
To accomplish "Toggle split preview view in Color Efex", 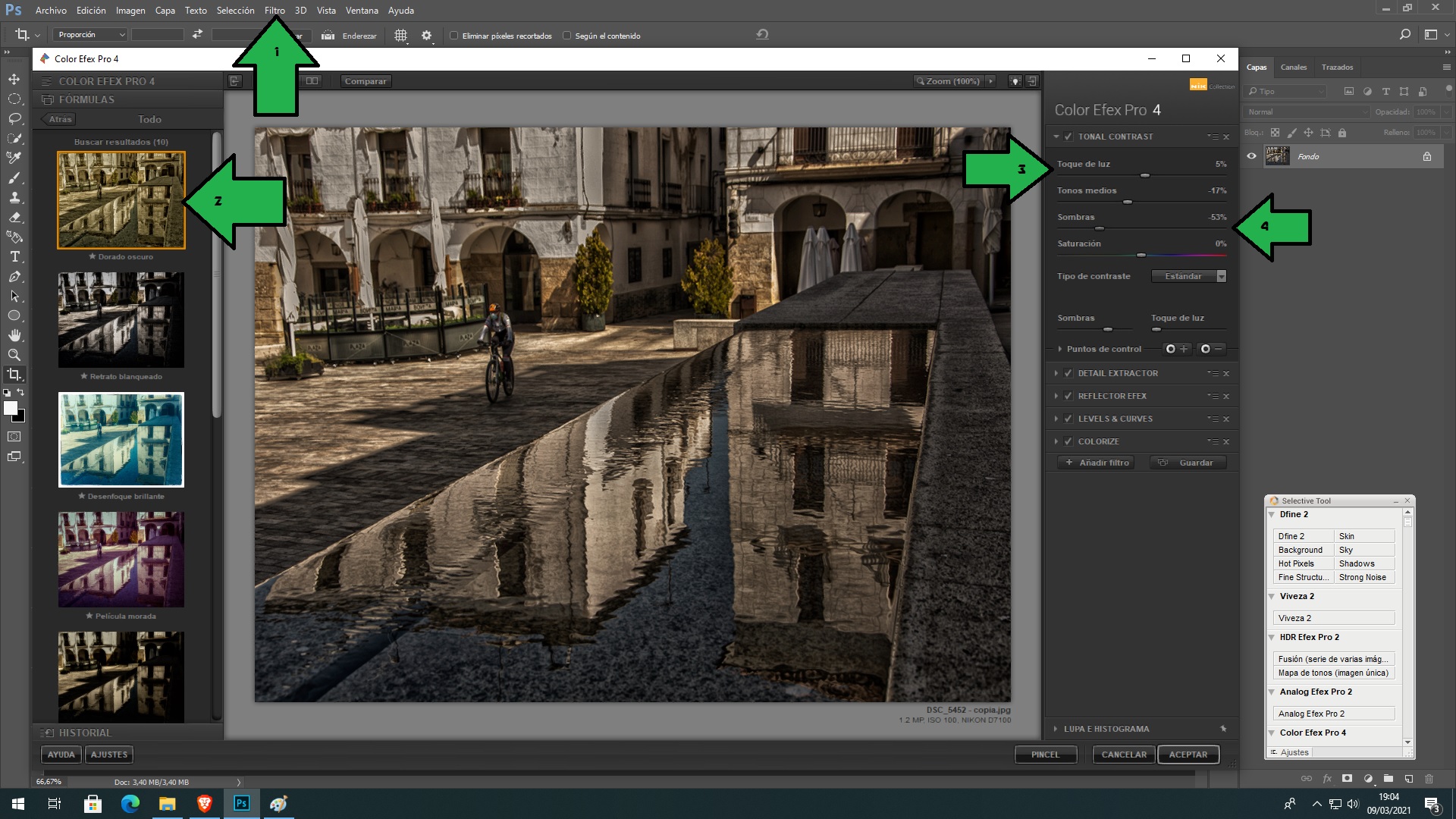I will tap(312, 81).
